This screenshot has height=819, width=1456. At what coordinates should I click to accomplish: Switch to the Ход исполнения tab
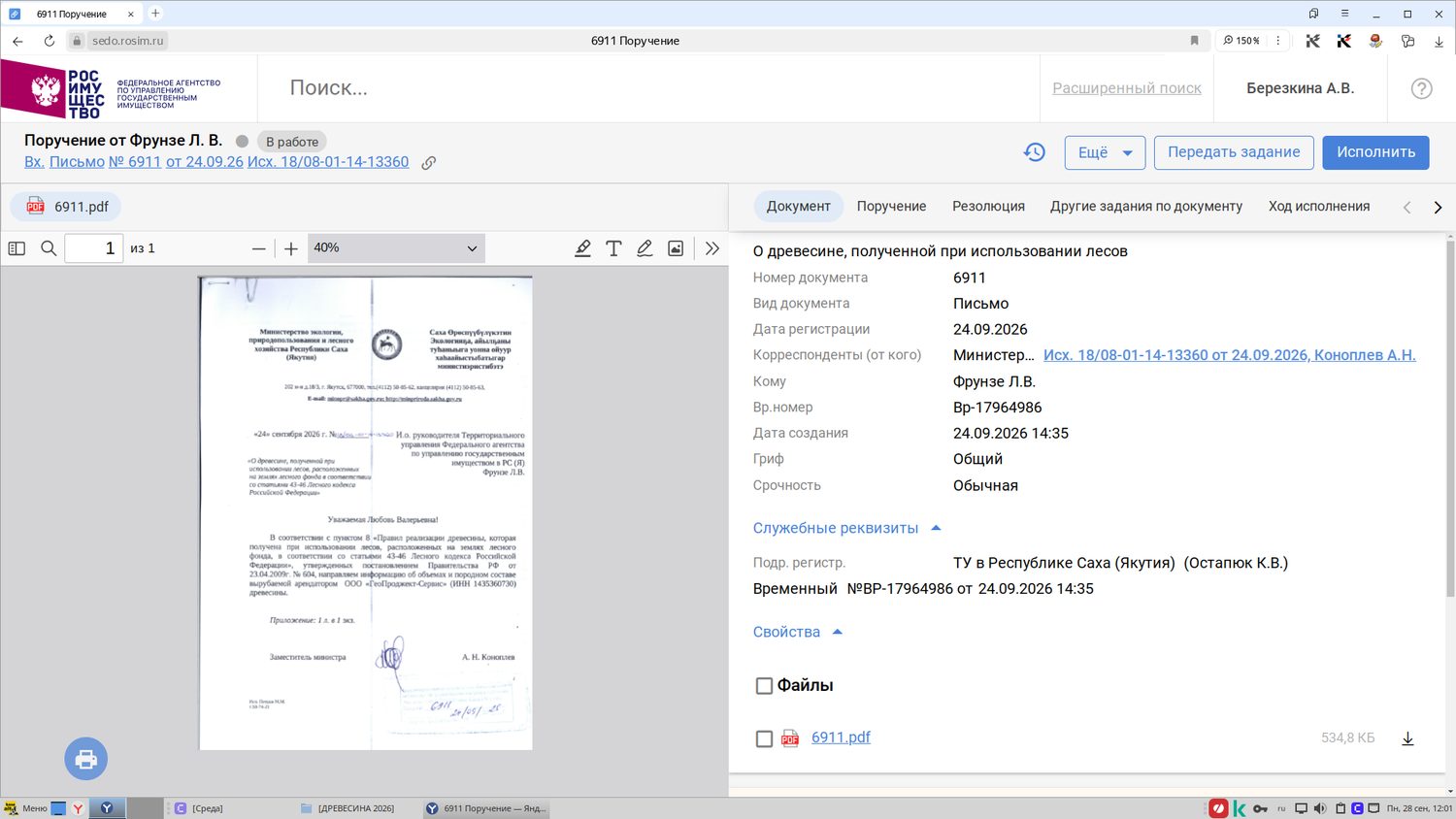[1319, 206]
